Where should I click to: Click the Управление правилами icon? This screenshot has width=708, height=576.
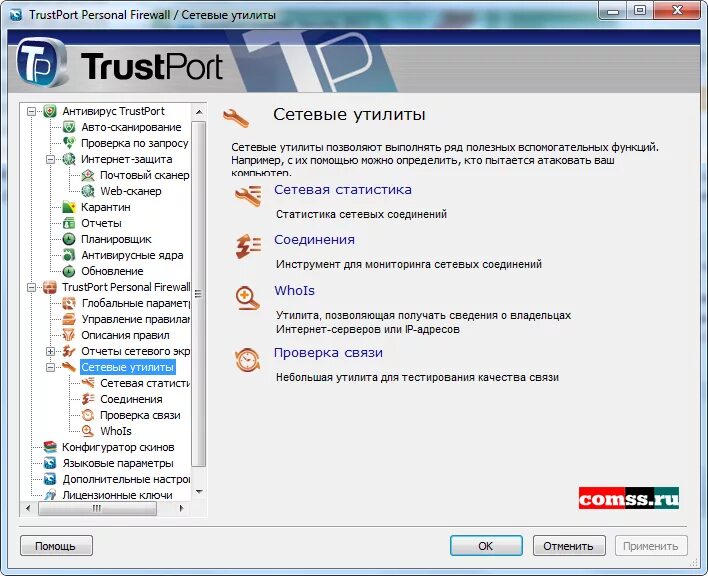(x=69, y=319)
